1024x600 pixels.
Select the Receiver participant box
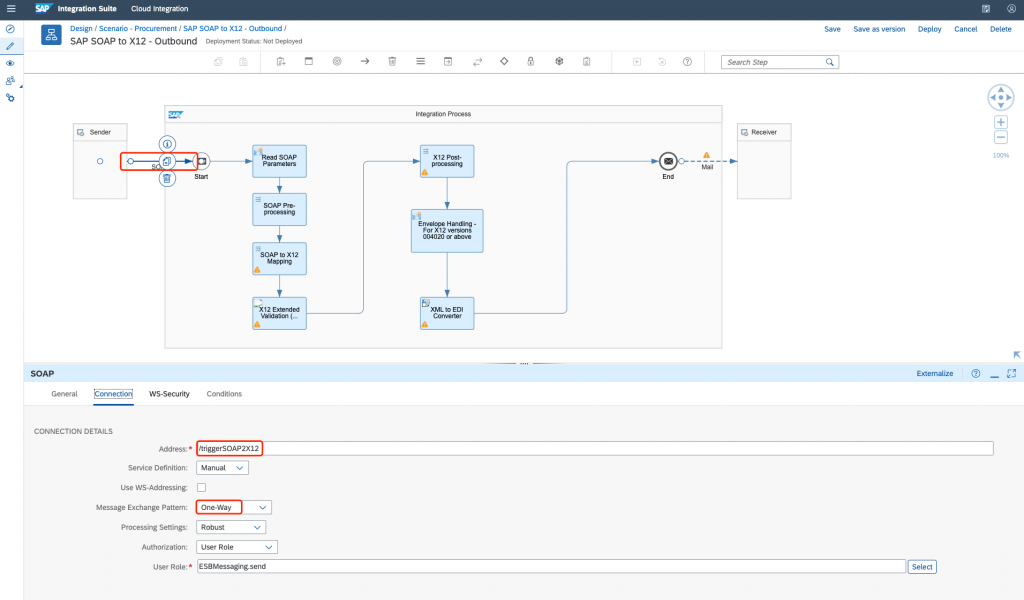tap(764, 161)
